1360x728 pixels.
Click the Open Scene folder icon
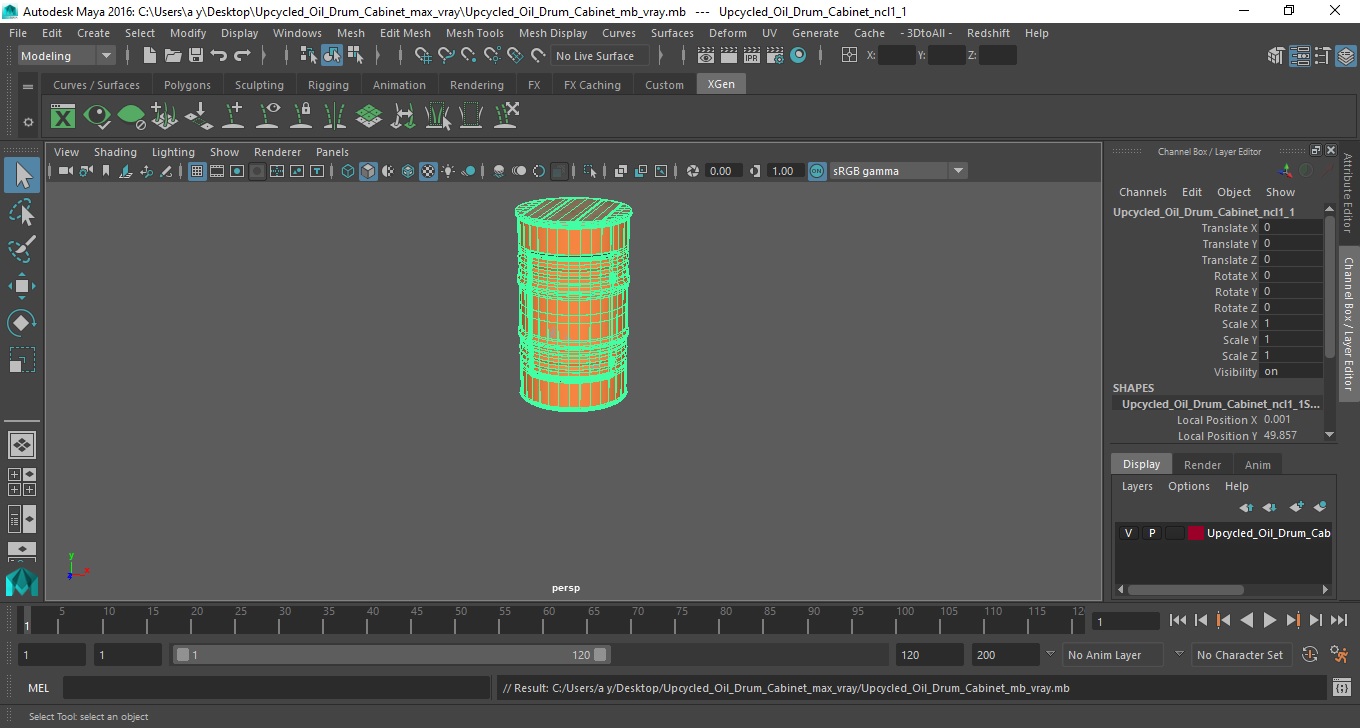click(173, 56)
